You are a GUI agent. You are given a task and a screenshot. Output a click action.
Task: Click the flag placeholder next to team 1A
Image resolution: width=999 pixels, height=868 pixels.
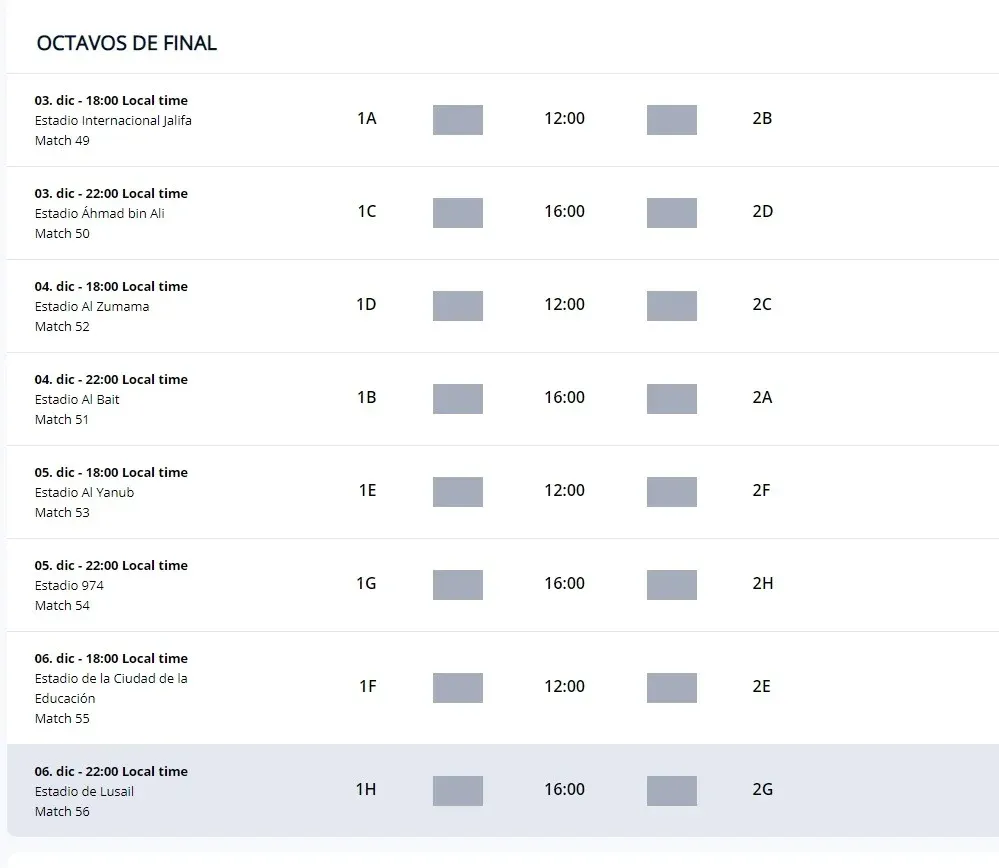click(x=458, y=120)
